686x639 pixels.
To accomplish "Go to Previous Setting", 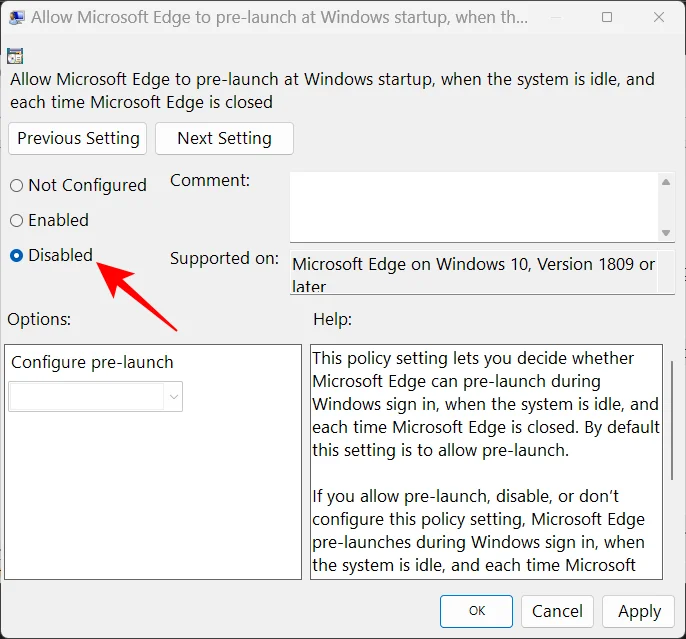I will coord(77,138).
